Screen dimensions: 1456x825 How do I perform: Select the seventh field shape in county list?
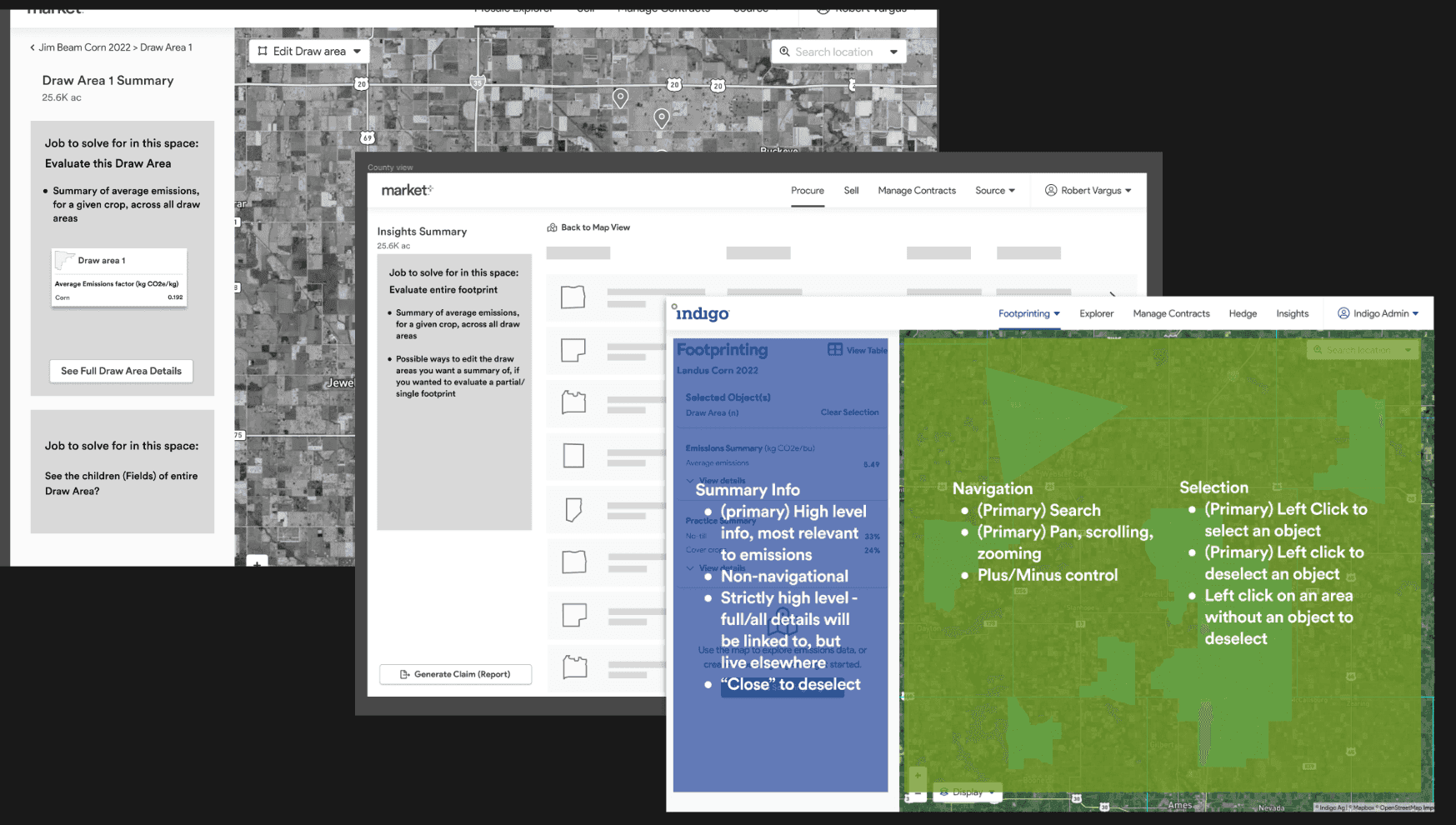(574, 615)
